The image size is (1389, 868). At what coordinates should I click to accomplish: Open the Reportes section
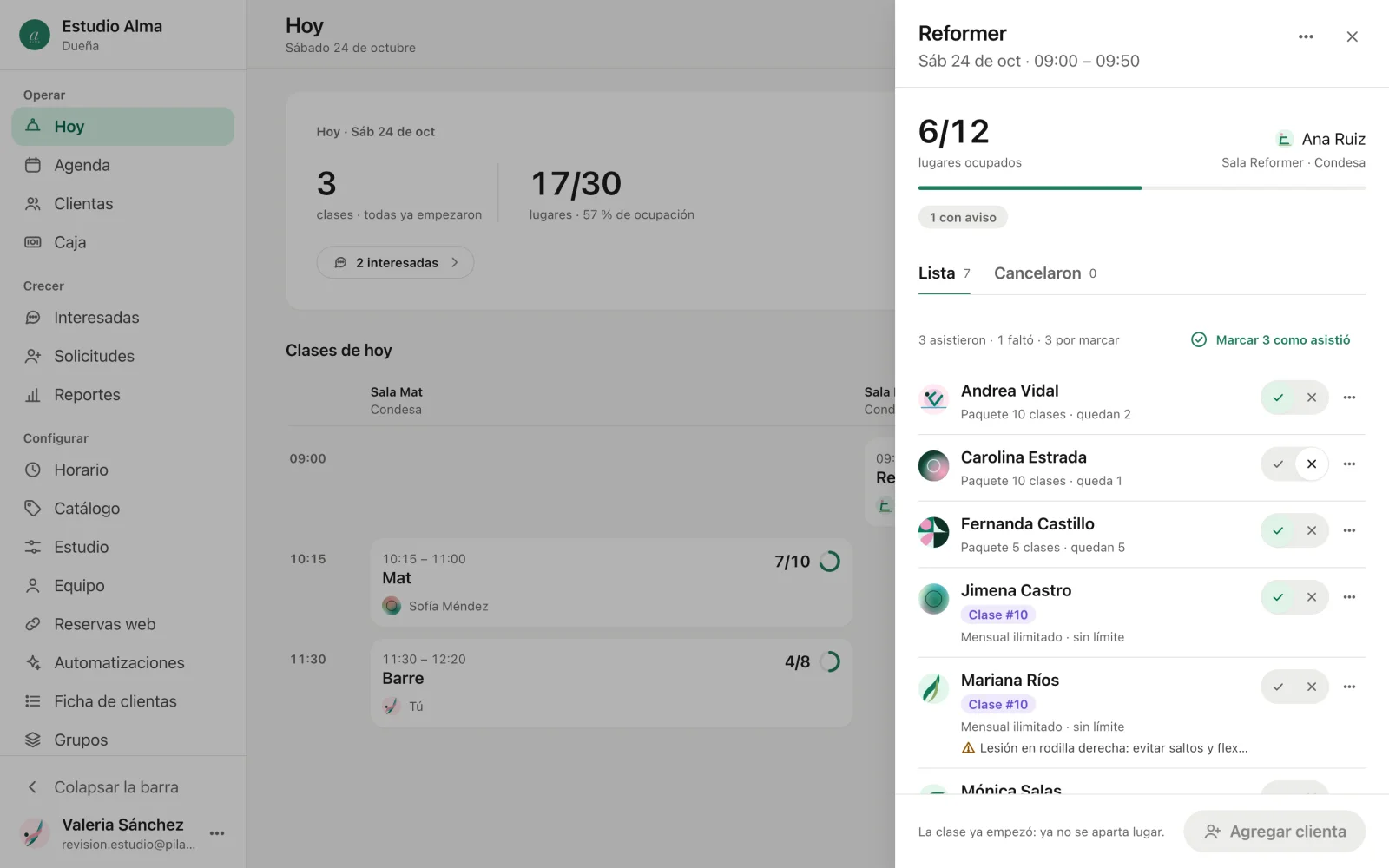click(x=122, y=395)
